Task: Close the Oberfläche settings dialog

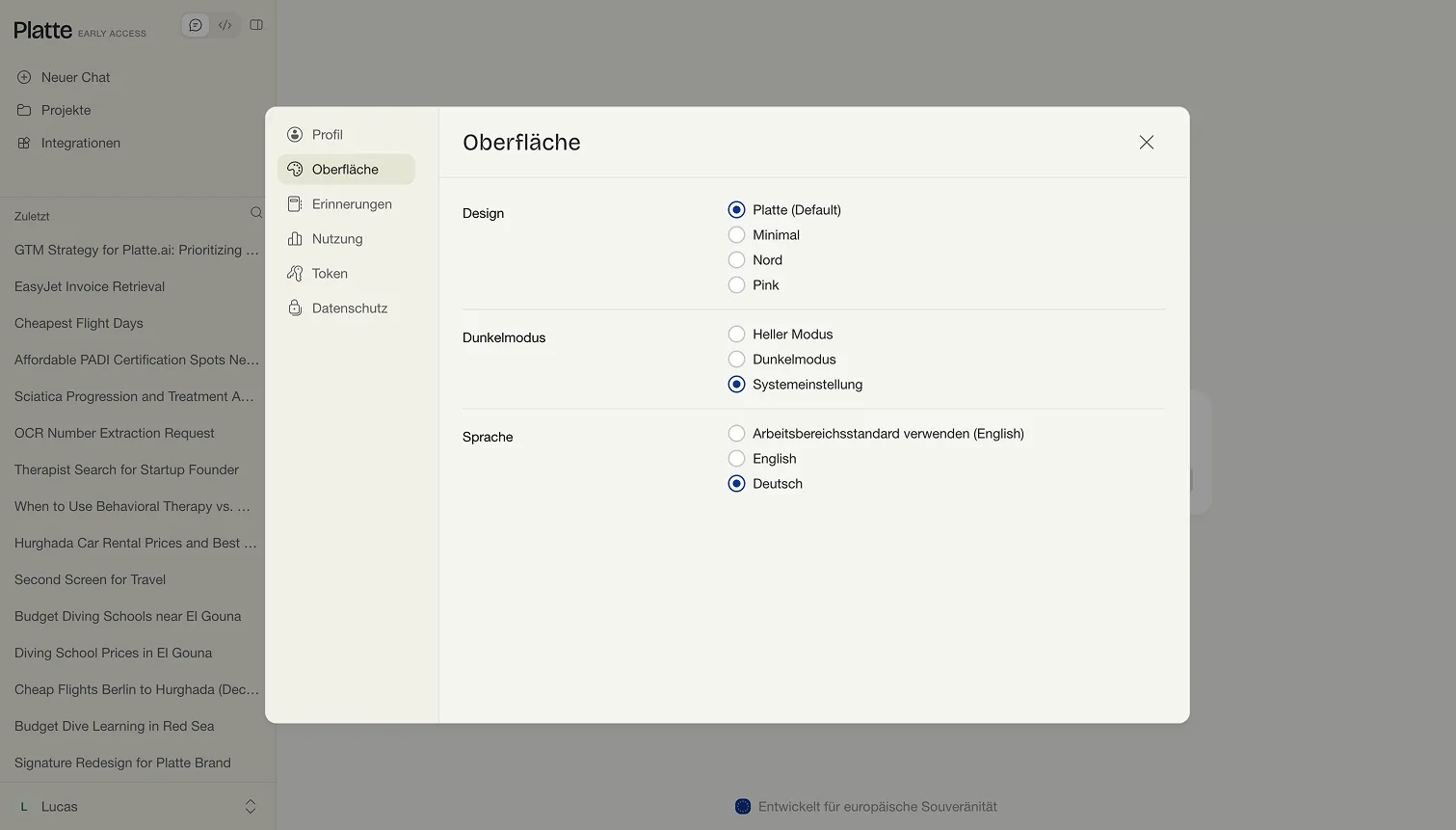Action: [x=1146, y=142]
